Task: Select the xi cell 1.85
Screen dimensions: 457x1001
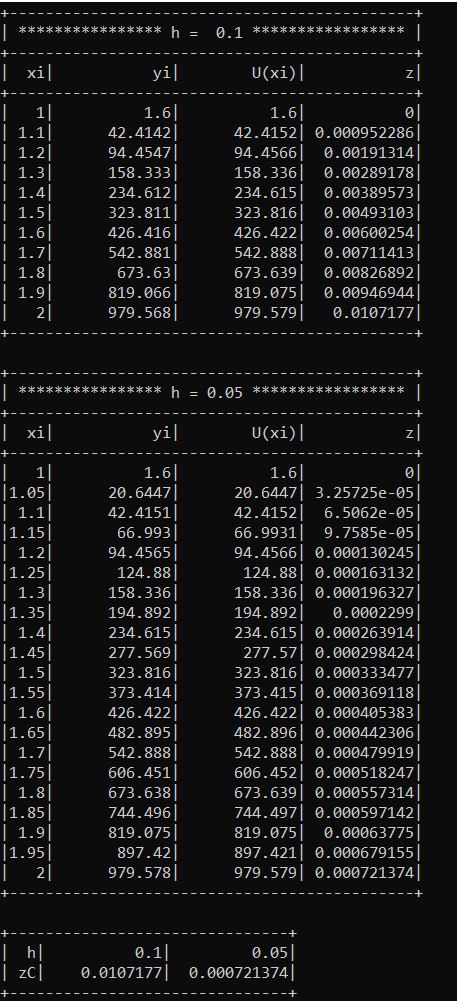Action: point(26,813)
